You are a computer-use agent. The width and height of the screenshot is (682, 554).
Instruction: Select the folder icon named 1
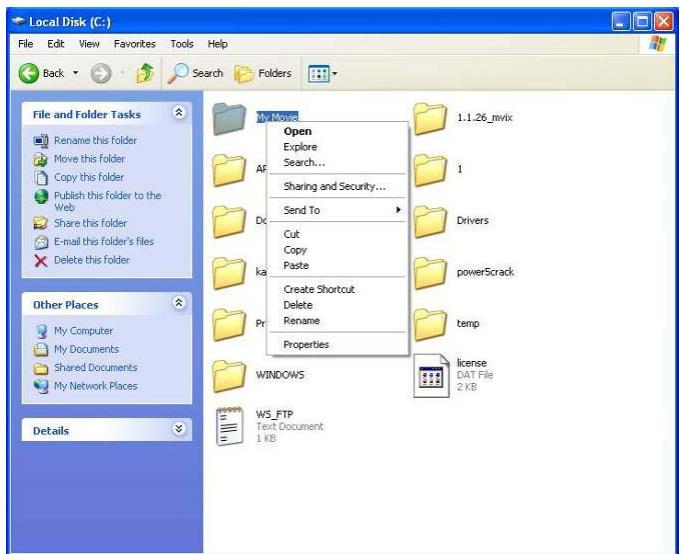[x=430, y=170]
